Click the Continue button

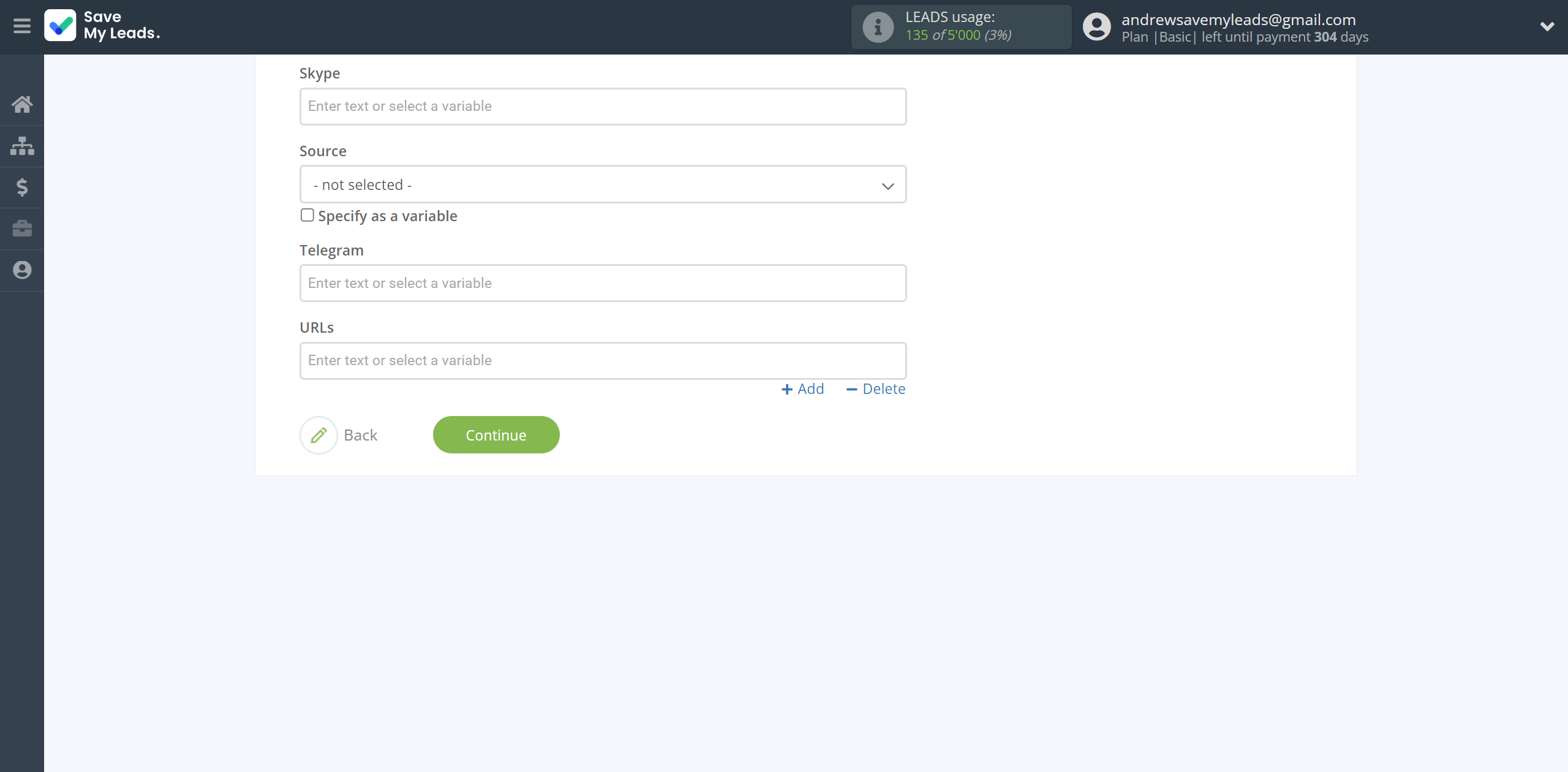(497, 434)
